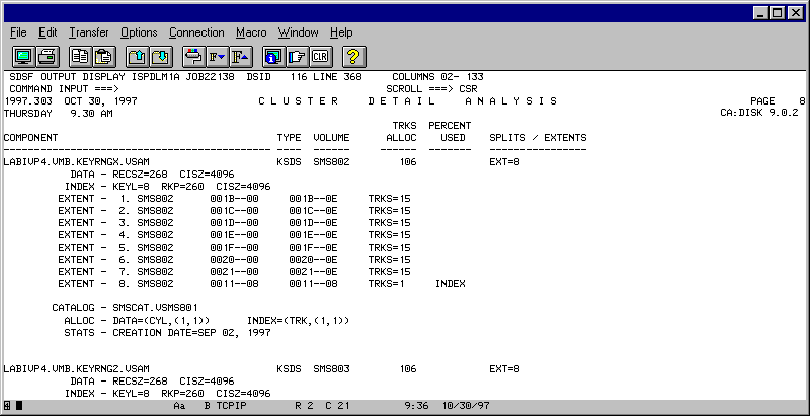
Task: Increase font size with F-up icon
Action: tap(241, 56)
